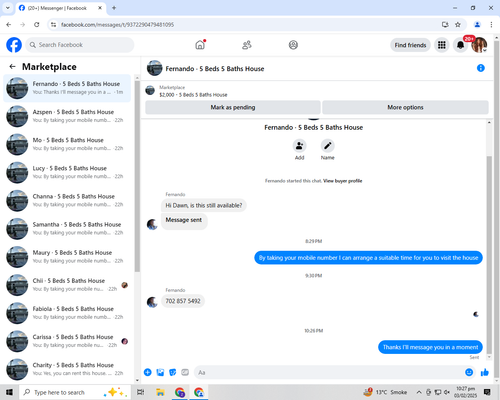This screenshot has height=400, width=500.
Task: Open the View buyer profile link
Action: [343, 181]
